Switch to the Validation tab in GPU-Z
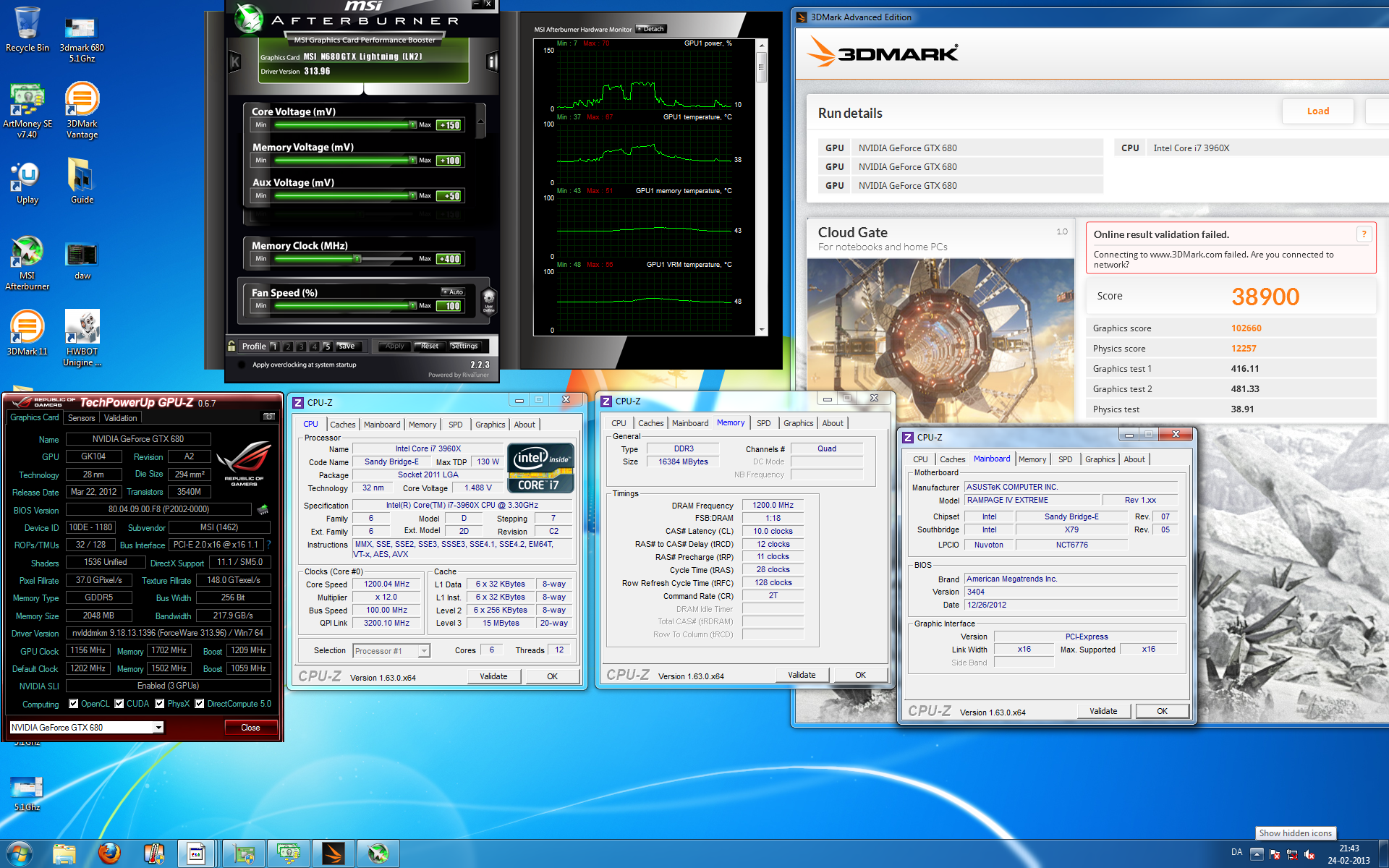Screen dimensions: 1389x868 [120, 417]
